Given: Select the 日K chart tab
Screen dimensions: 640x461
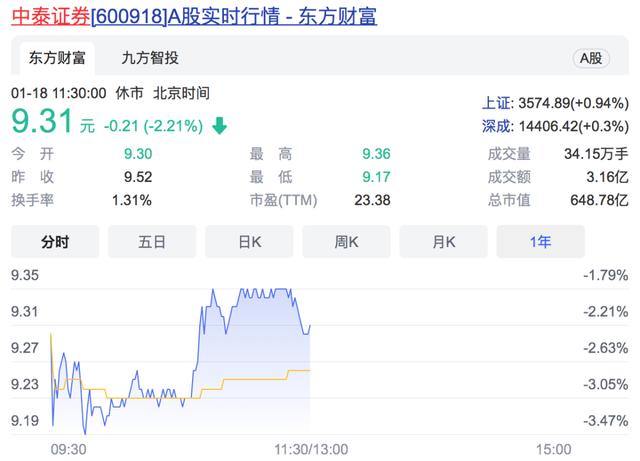Looking at the screenshot, I should [249, 242].
